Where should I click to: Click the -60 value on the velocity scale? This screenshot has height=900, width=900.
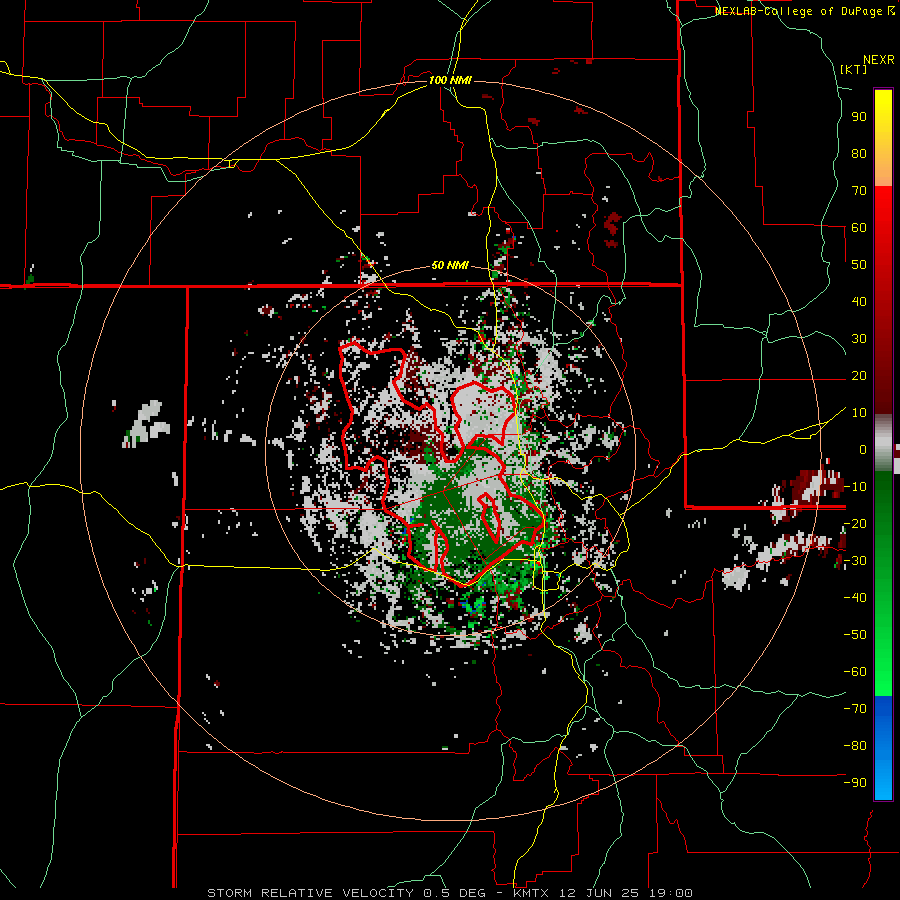click(x=855, y=672)
